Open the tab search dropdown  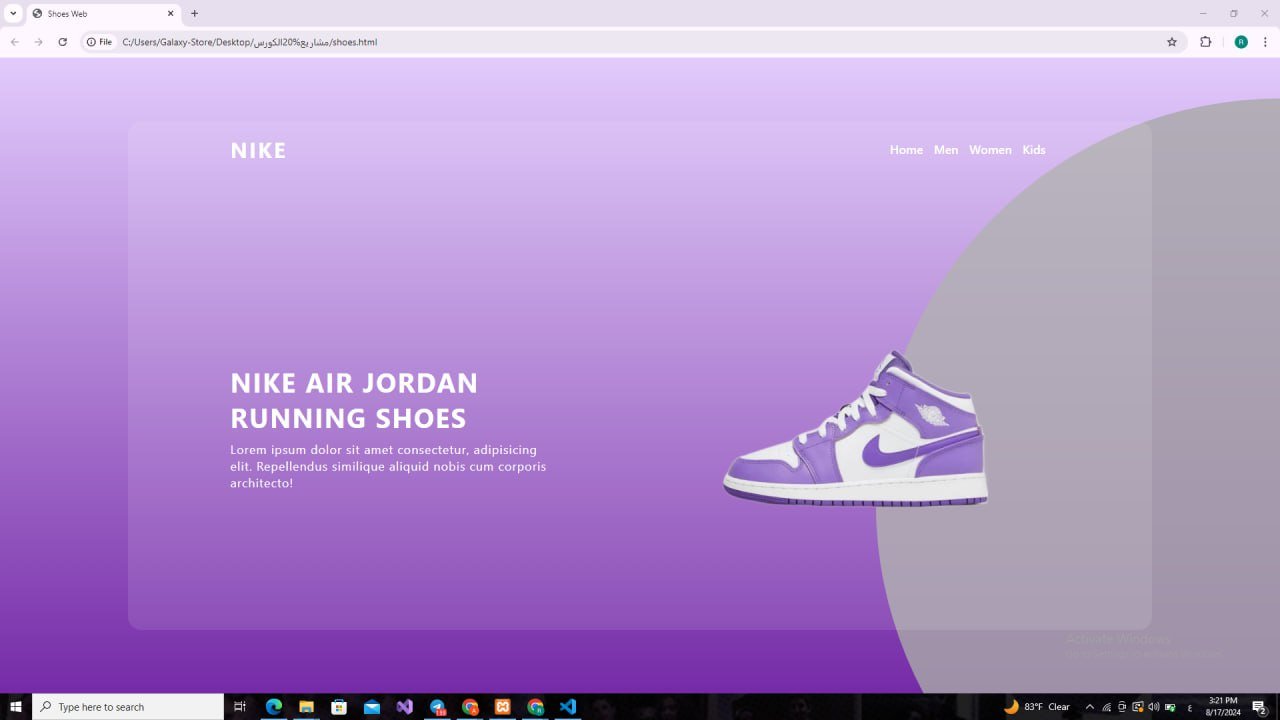[13, 14]
